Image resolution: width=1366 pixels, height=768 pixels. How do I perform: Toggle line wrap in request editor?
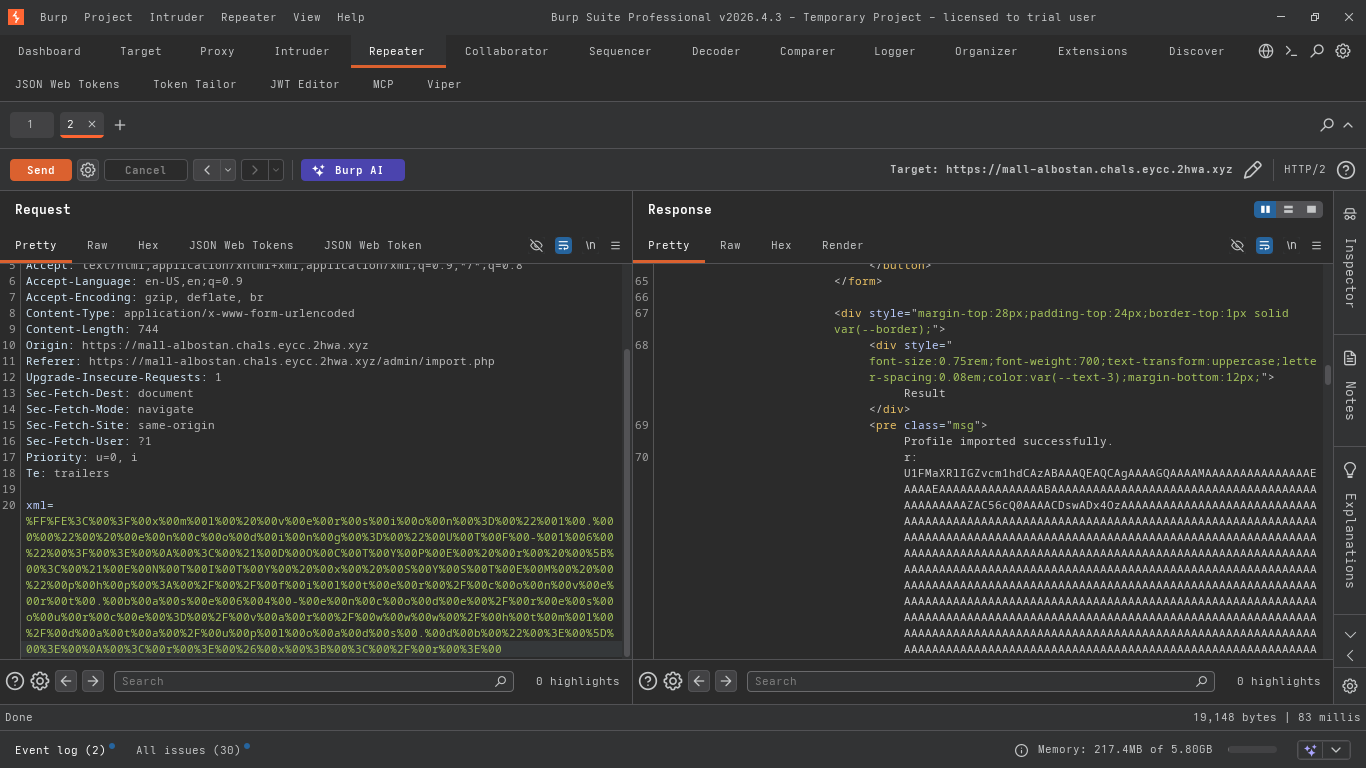tap(563, 245)
